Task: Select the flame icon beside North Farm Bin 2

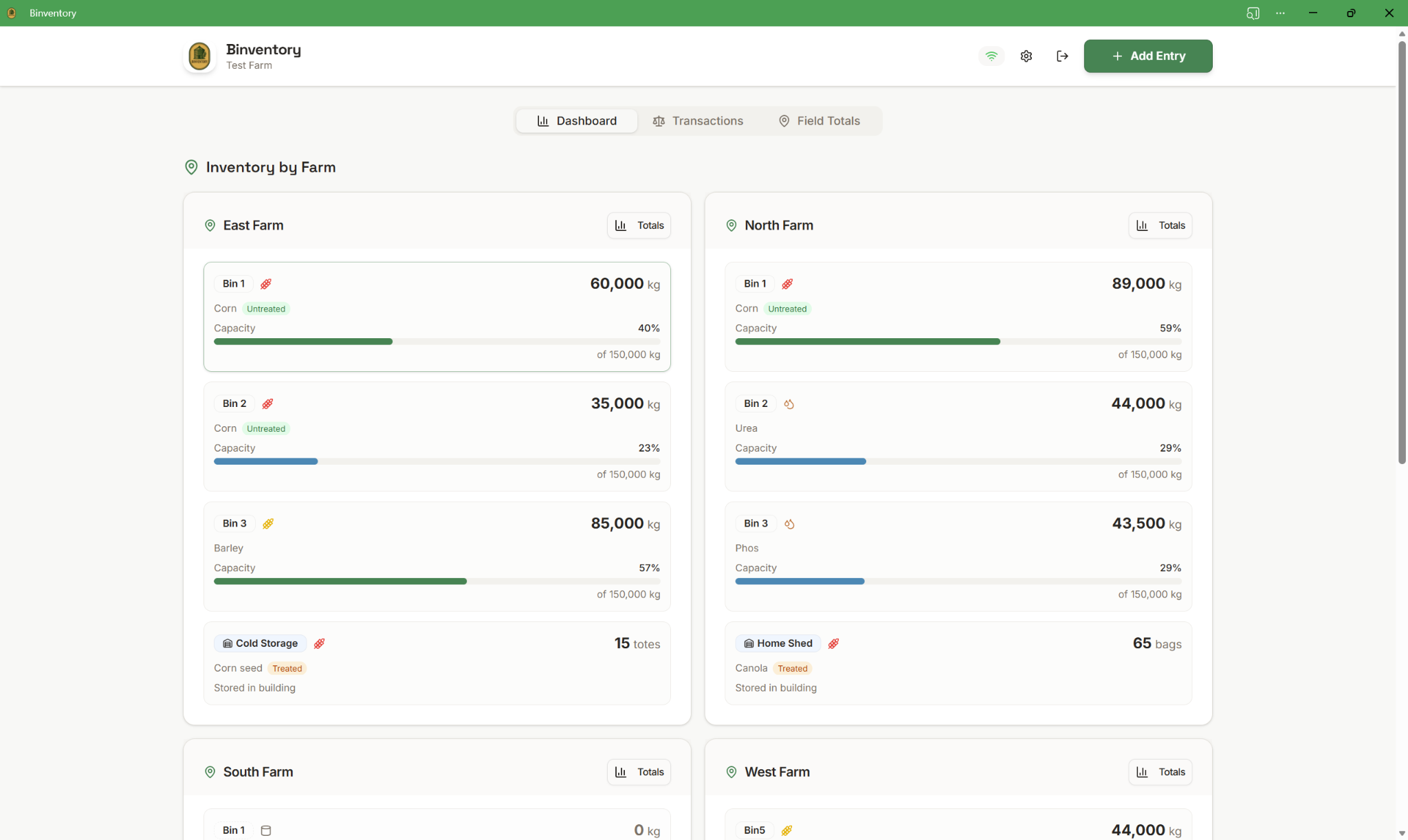Action: tap(789, 404)
